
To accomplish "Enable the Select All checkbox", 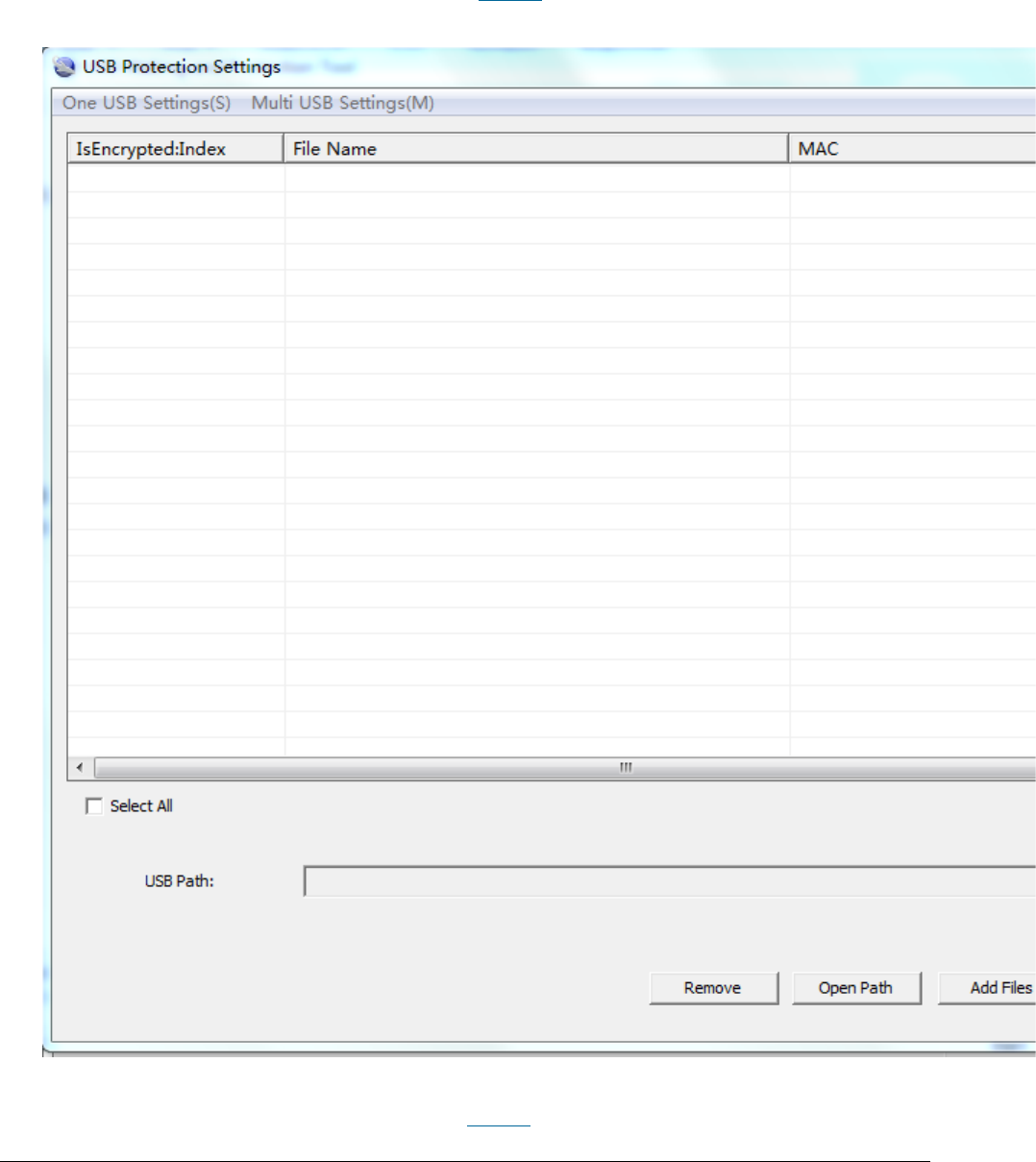I will click(x=94, y=806).
